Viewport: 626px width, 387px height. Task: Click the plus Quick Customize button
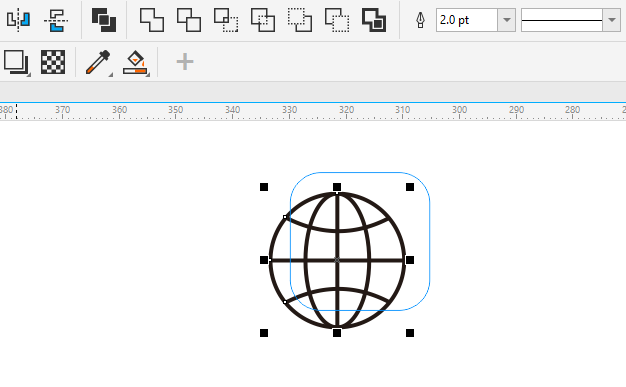[185, 62]
